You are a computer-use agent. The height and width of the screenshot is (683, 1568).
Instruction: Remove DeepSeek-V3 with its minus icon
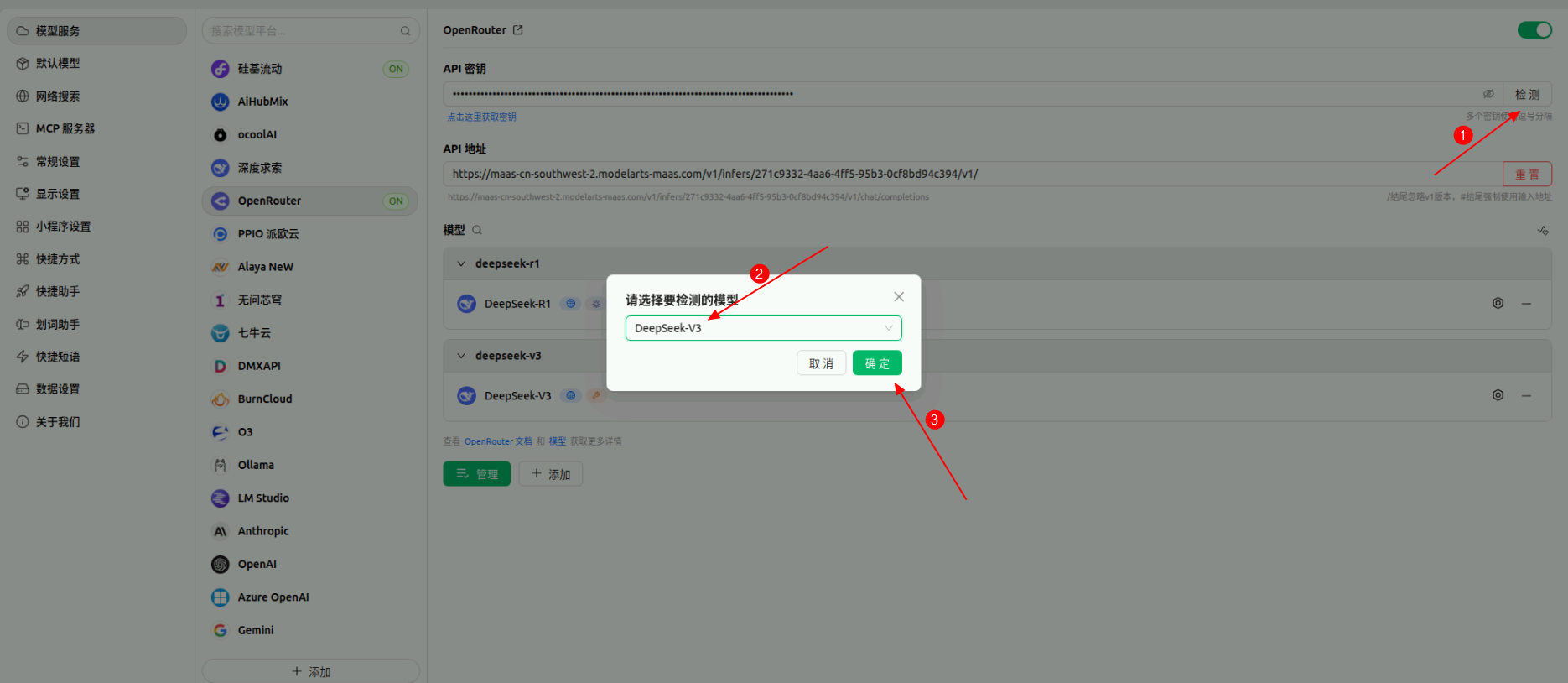click(x=1526, y=395)
